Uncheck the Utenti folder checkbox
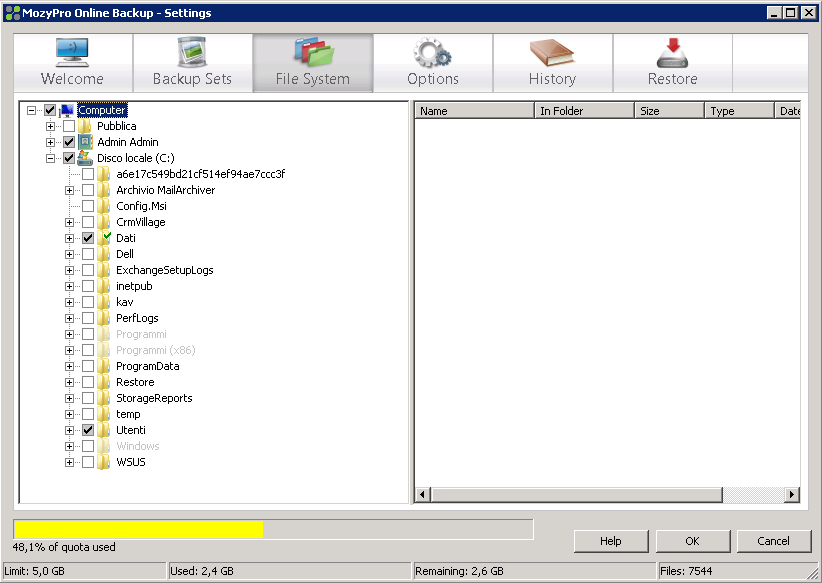Screen dimensions: 822x583 point(88,430)
